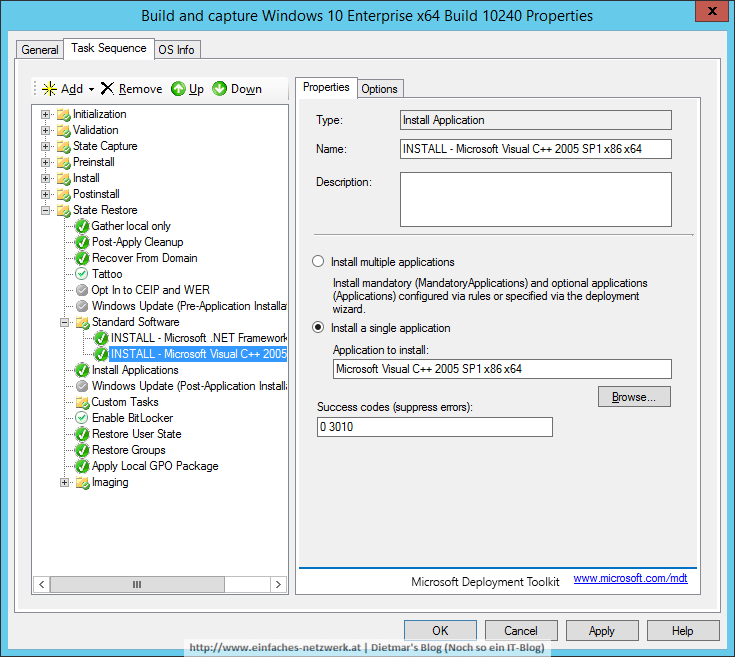Expand the Preinstall group
This screenshot has width=735, height=657.
(45, 162)
